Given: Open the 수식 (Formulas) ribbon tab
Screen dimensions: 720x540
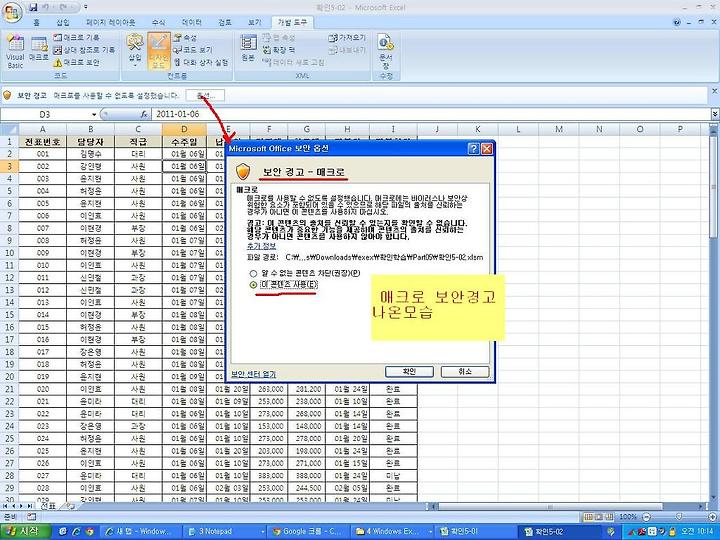Looking at the screenshot, I should [158, 22].
